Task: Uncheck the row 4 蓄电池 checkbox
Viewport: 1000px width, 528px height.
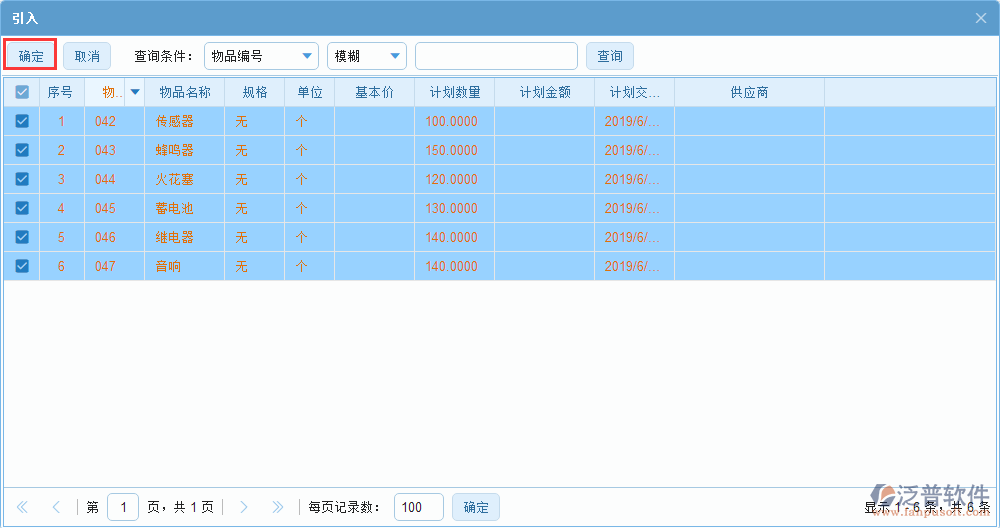Action: point(22,208)
